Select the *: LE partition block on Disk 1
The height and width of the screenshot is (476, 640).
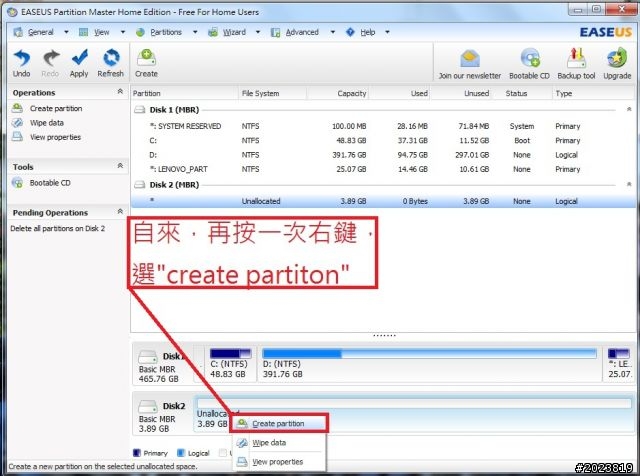point(619,363)
